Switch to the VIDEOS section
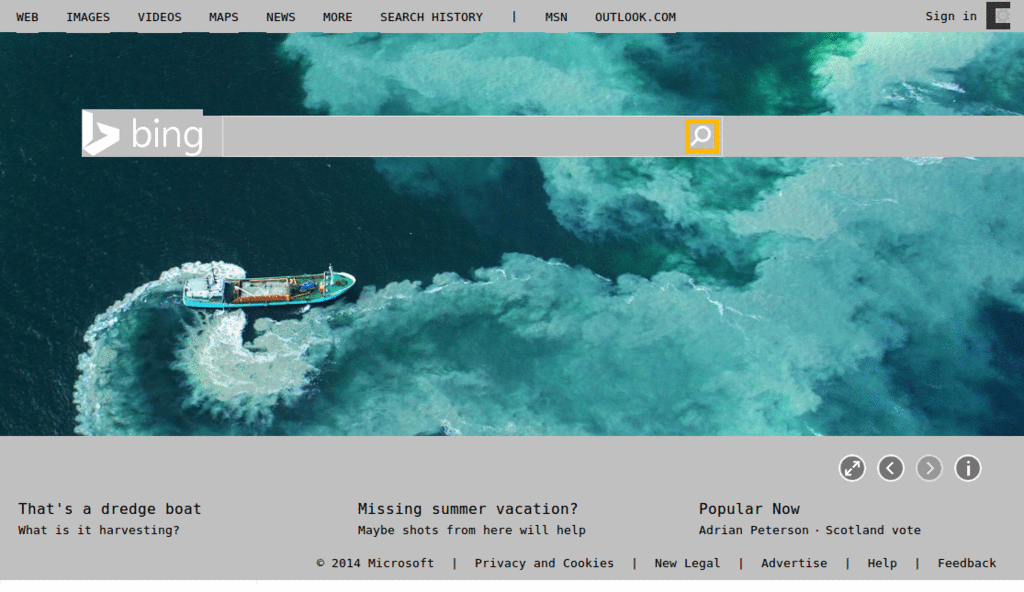This screenshot has height=592, width=1024. point(159,16)
